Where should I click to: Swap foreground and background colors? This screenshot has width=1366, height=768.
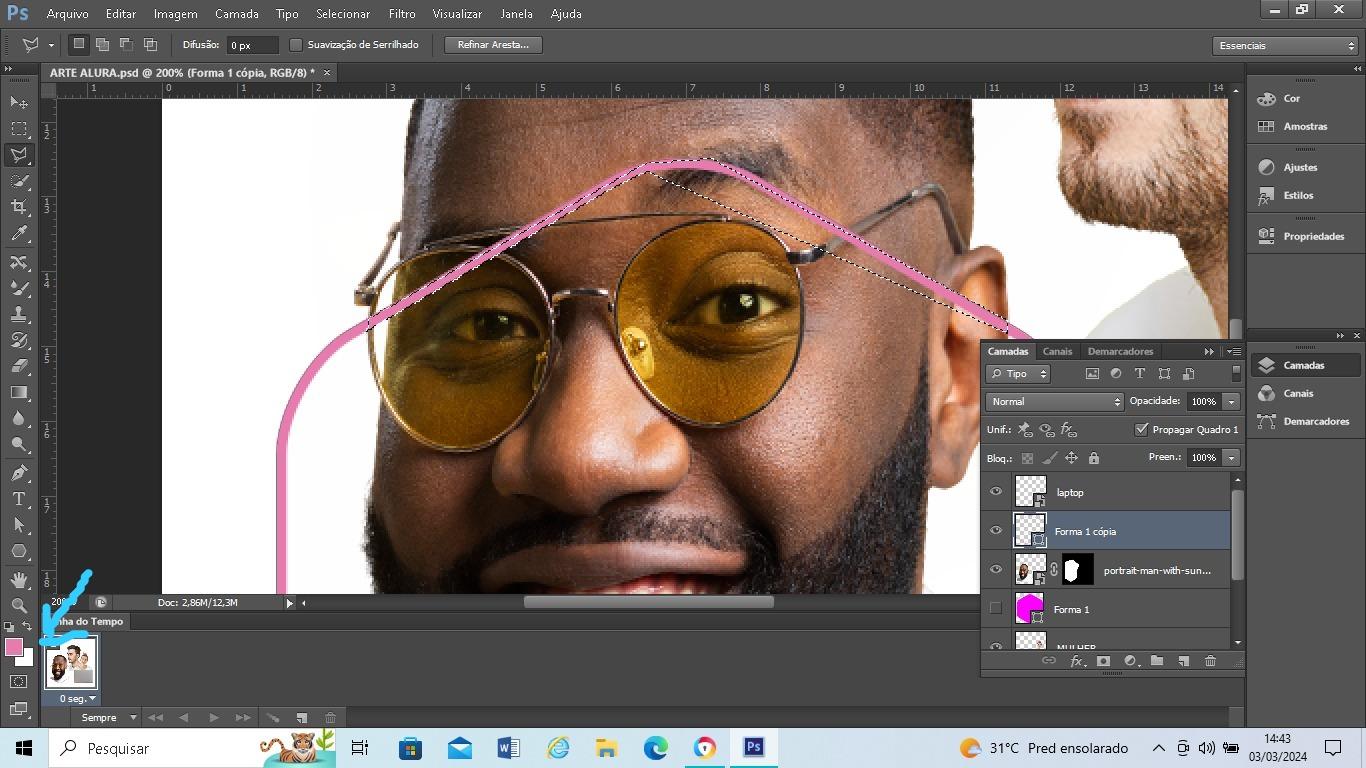(27, 627)
